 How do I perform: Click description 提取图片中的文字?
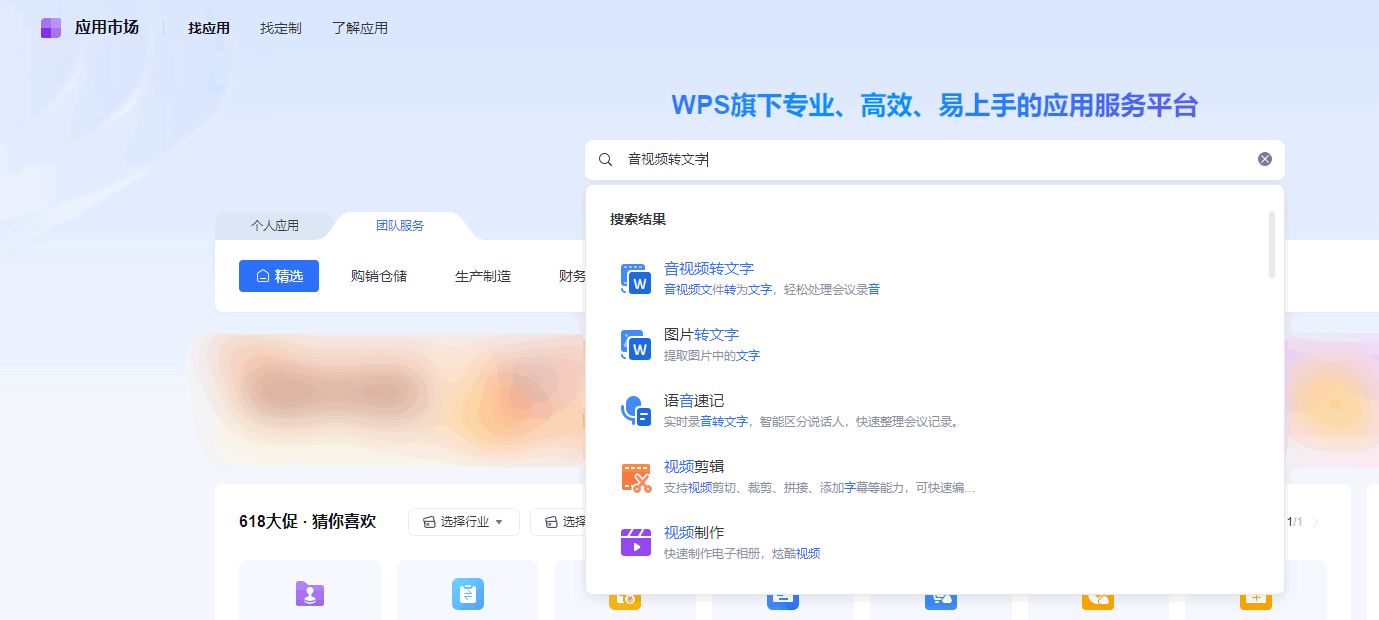712,356
